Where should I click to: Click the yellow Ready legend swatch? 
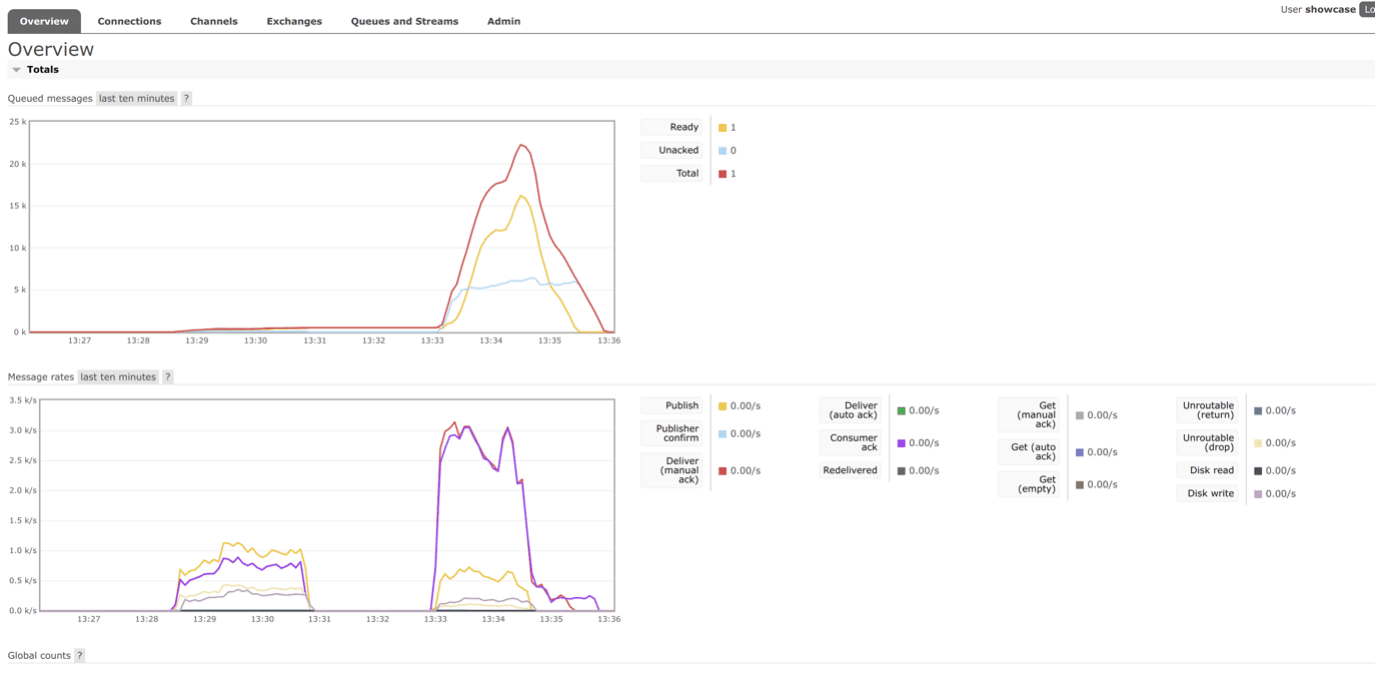click(722, 128)
